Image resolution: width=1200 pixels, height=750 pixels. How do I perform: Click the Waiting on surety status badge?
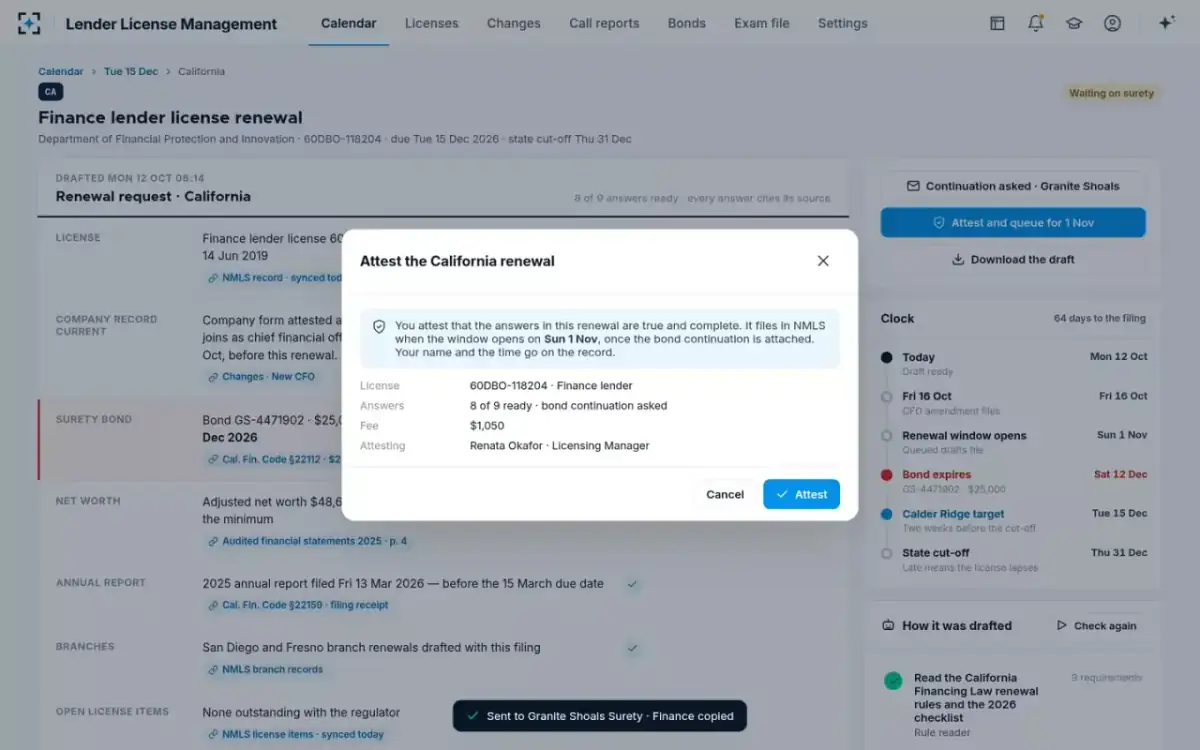(1111, 93)
